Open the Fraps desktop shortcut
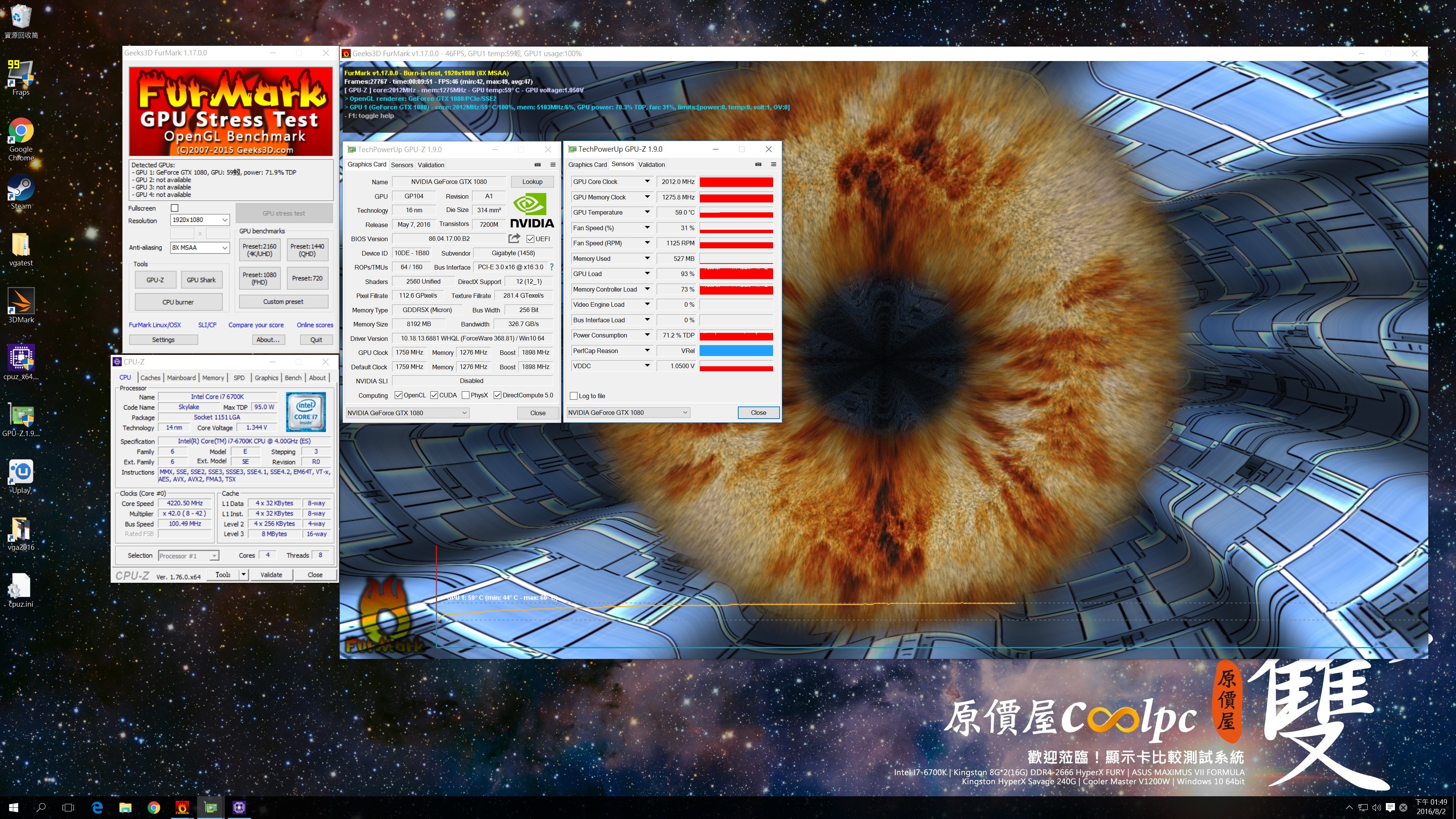Viewport: 1456px width, 819px height. (21, 78)
